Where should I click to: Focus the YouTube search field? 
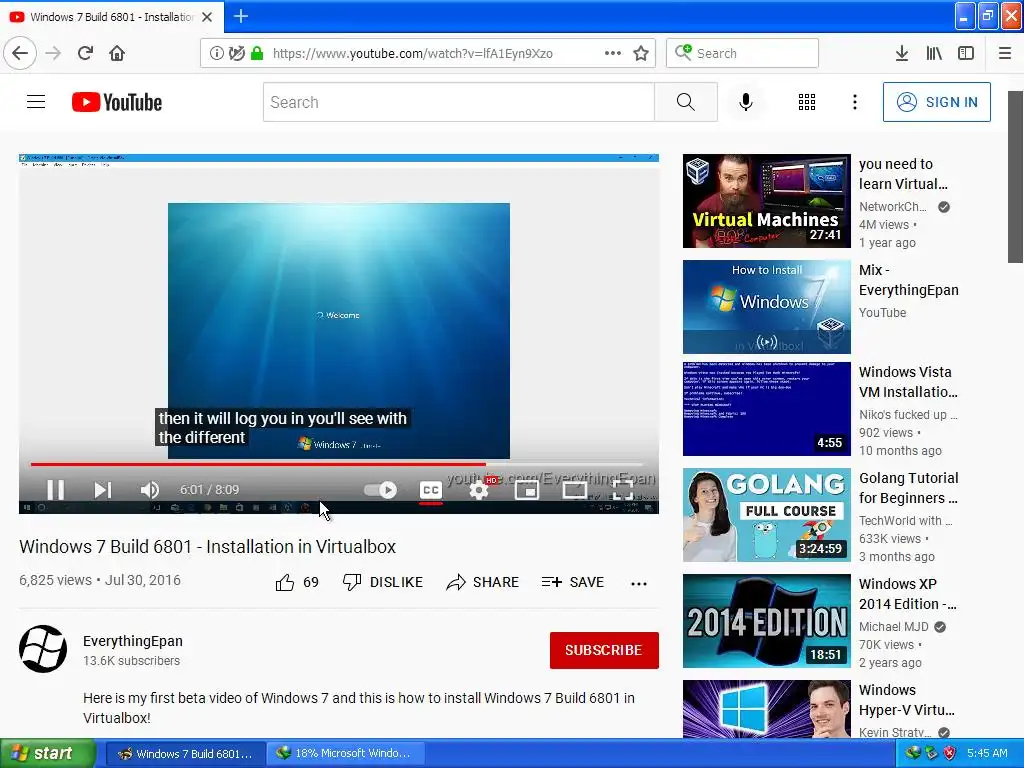[x=458, y=102]
